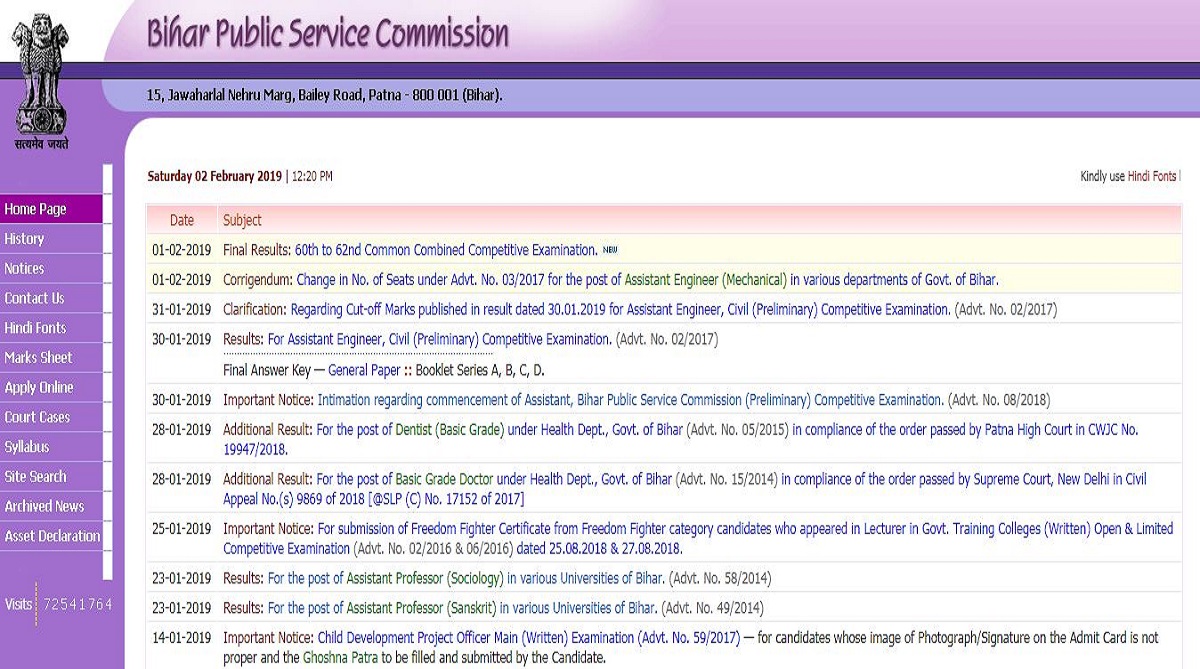The width and height of the screenshot is (1200, 669).
Task: Click date 31-01-2019 in Clarification row
Action: pos(182,310)
